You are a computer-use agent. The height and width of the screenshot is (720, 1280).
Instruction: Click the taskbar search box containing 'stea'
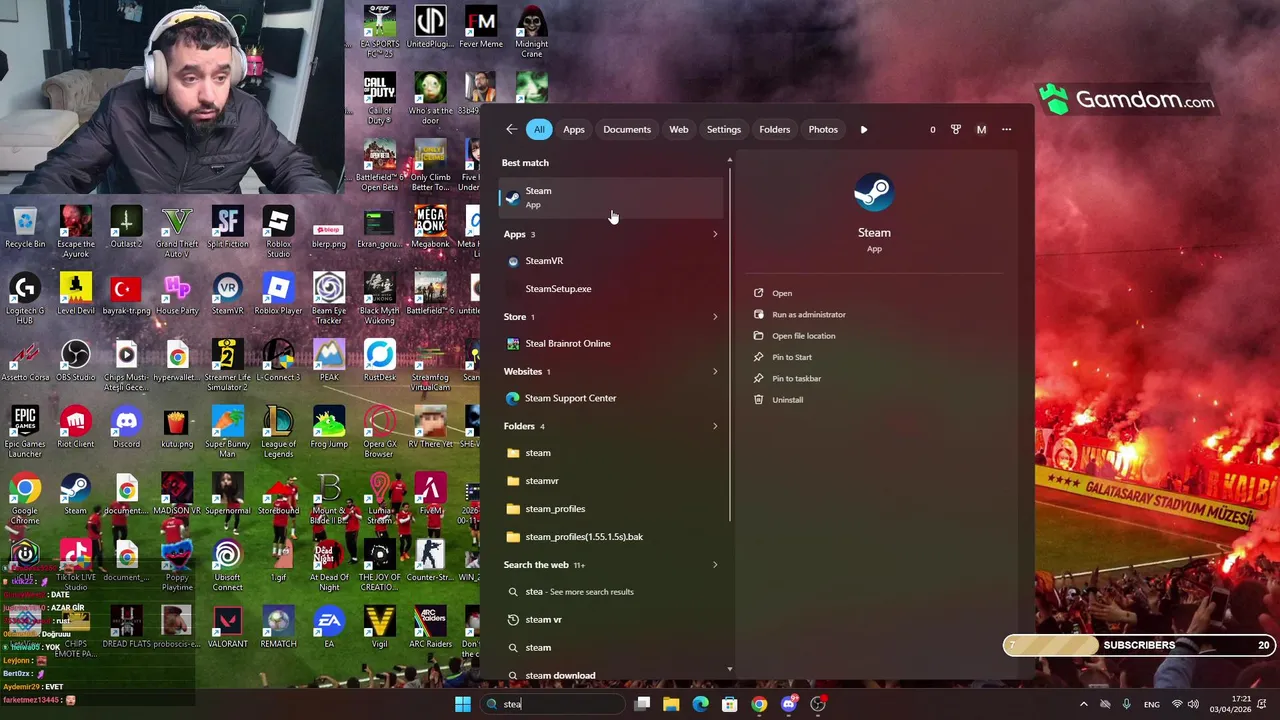[x=553, y=704]
